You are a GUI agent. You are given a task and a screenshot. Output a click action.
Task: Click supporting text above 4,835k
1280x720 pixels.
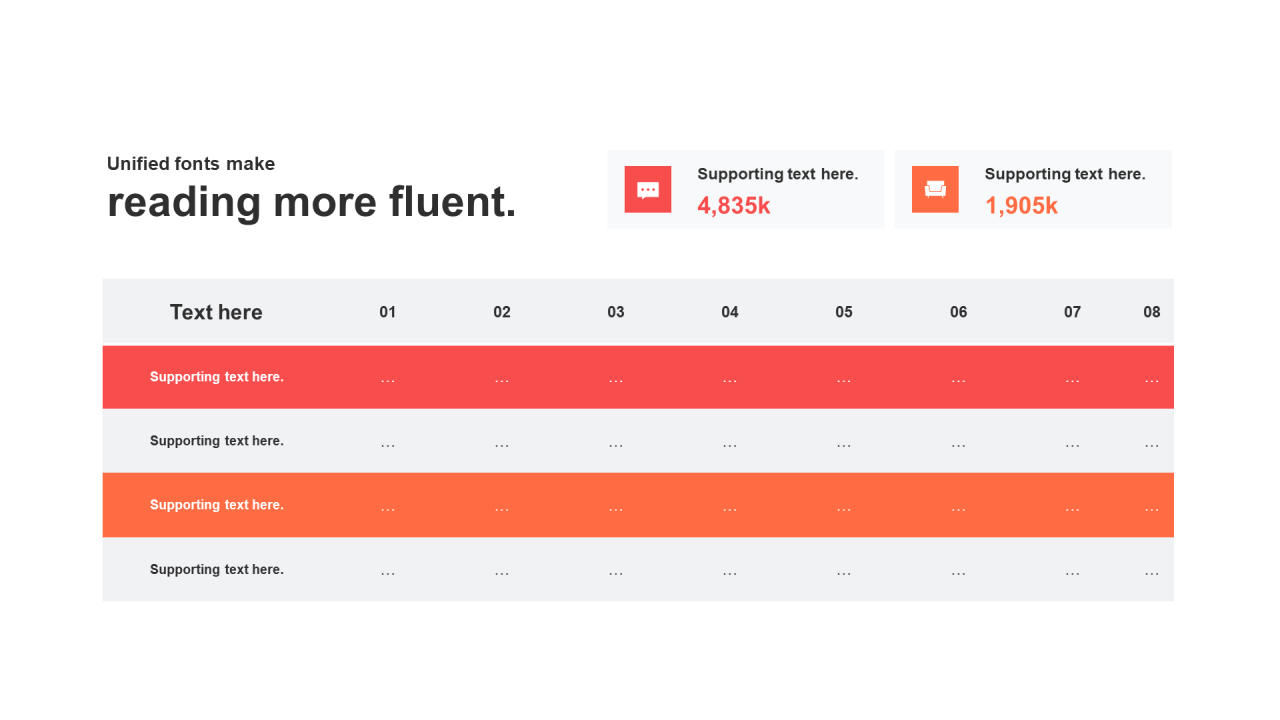tap(777, 174)
